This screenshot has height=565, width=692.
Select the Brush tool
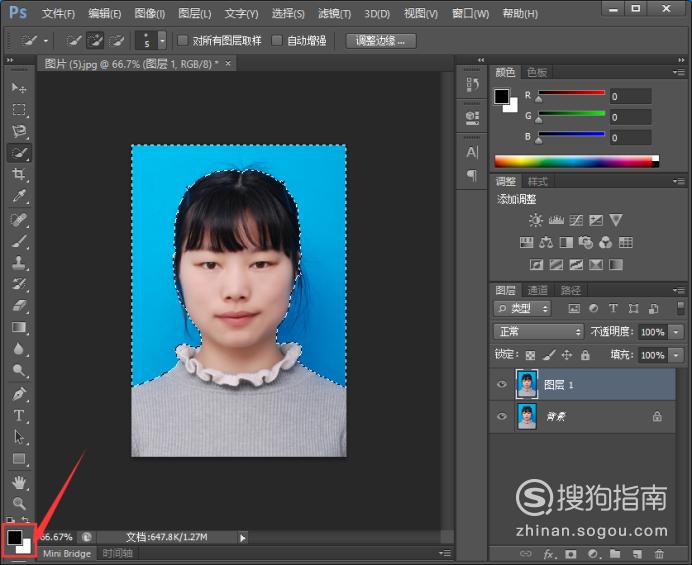pyautogui.click(x=19, y=241)
